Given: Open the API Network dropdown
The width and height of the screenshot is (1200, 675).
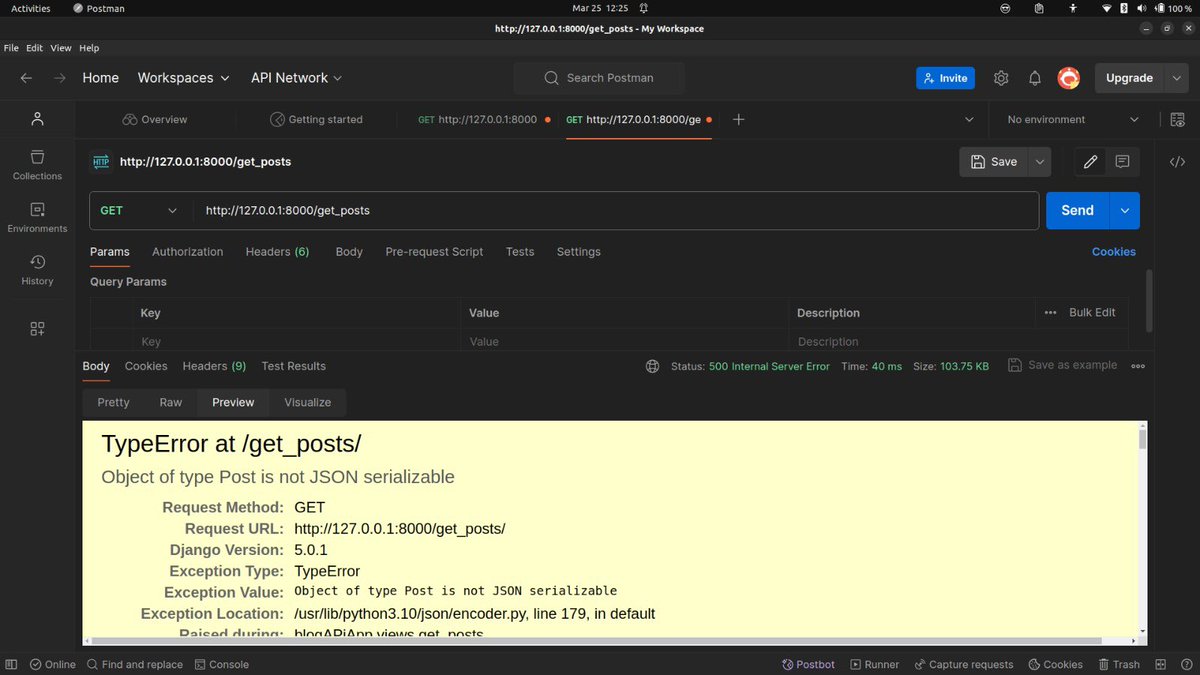Looking at the screenshot, I should click(296, 78).
